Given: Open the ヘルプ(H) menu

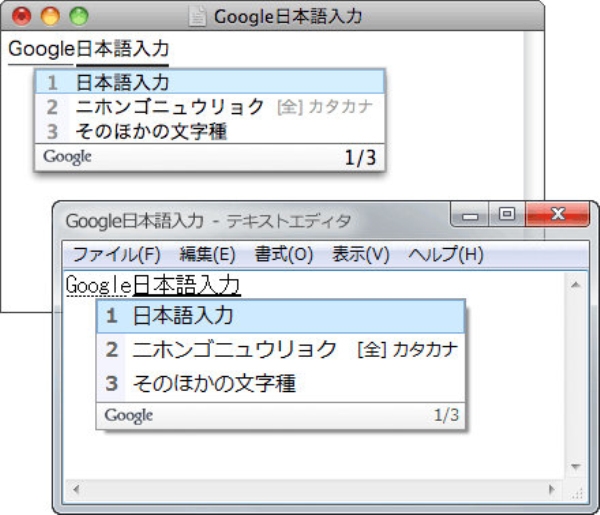Looking at the screenshot, I should tap(445, 254).
